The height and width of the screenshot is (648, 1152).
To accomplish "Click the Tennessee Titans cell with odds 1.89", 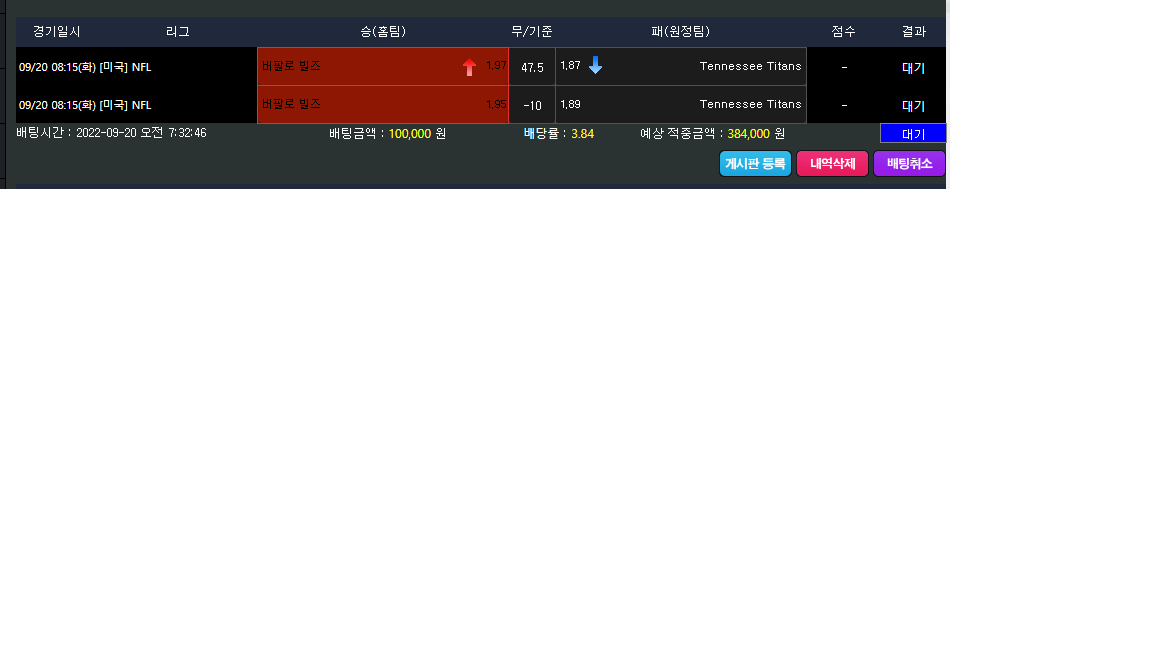I will pos(680,105).
